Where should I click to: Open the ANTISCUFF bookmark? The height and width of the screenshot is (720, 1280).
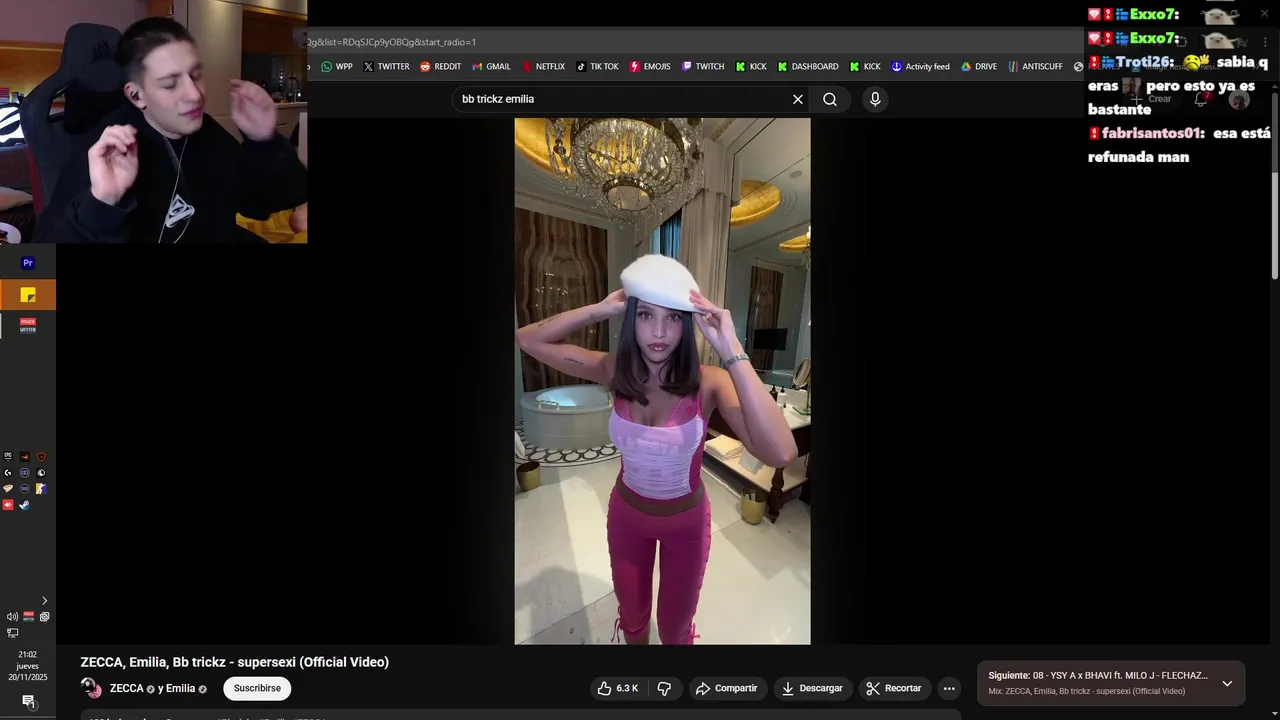[1035, 67]
